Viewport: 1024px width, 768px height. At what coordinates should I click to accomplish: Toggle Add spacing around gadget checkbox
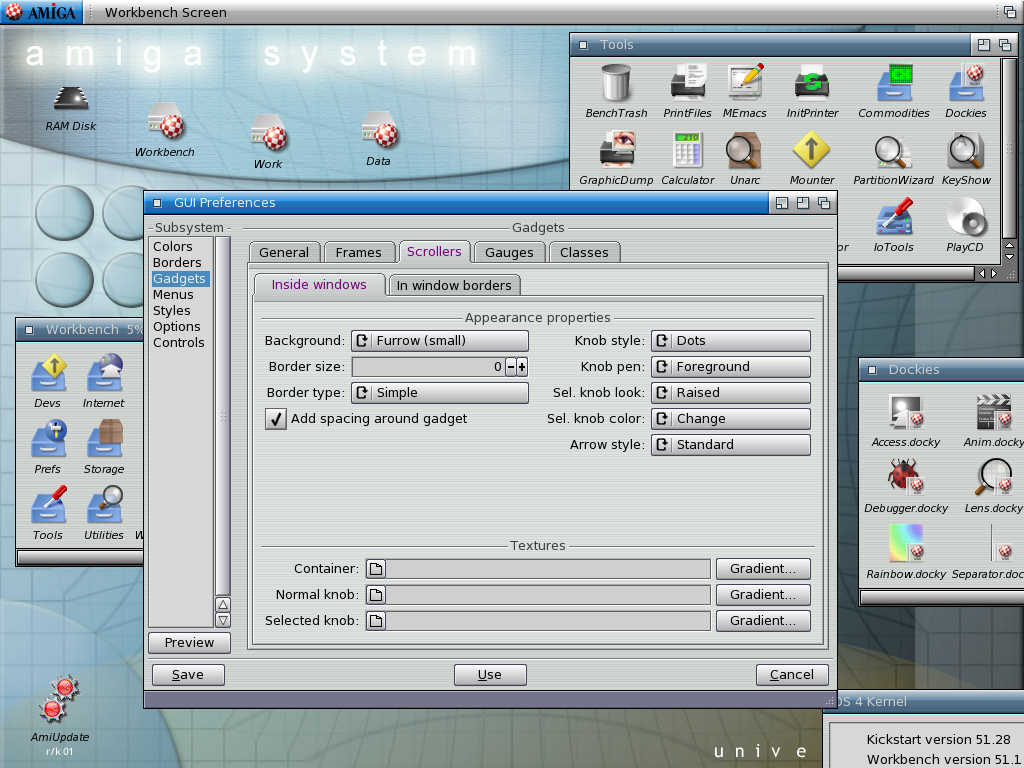click(x=276, y=419)
